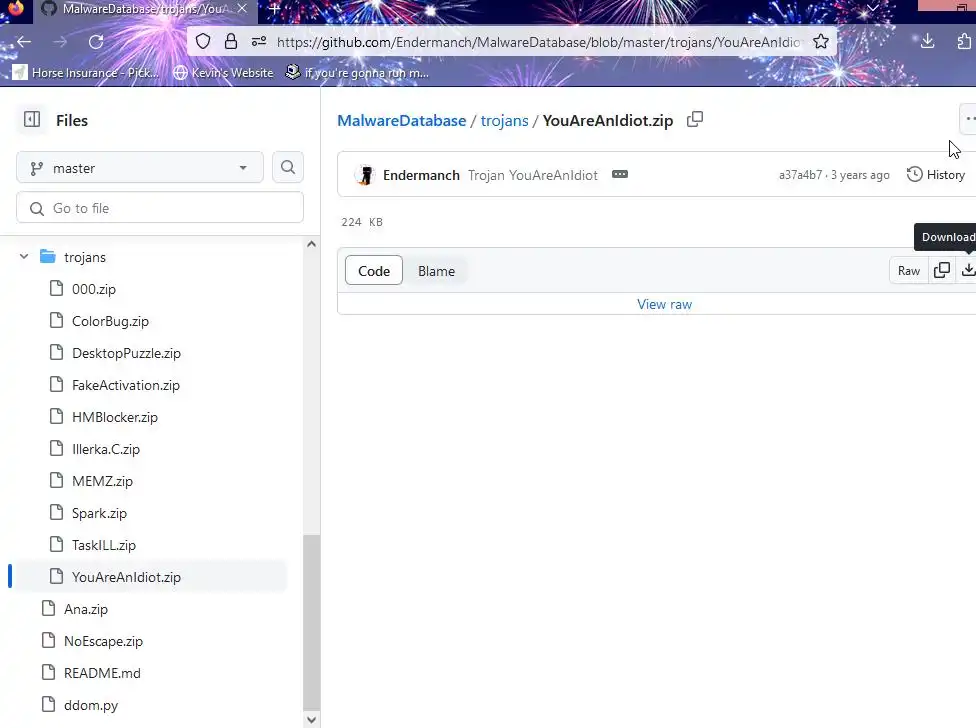Select the MalwareDatabase browser tab
Screen dimensions: 976x728
pyautogui.click(x=144, y=9)
